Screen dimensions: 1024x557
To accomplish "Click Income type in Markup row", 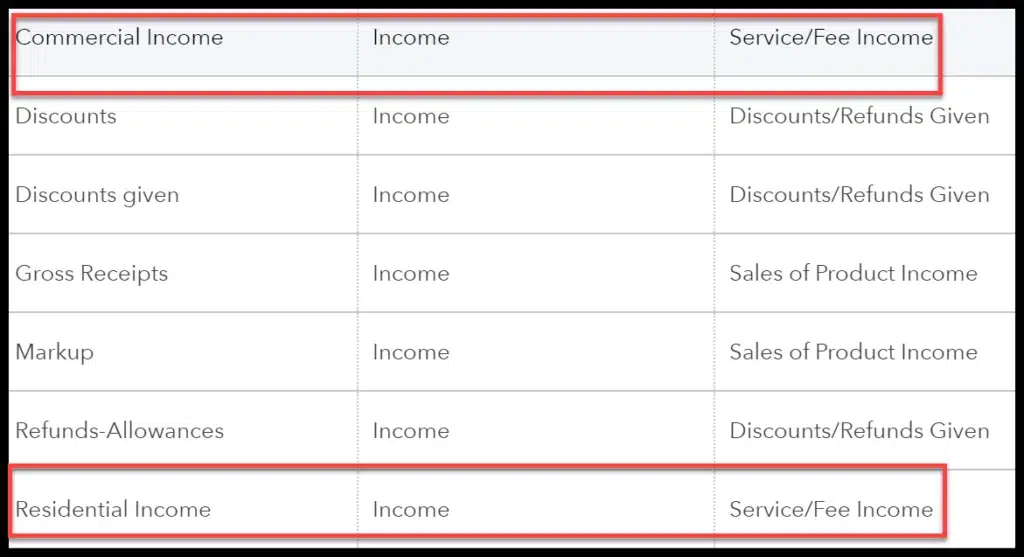I will (411, 353).
